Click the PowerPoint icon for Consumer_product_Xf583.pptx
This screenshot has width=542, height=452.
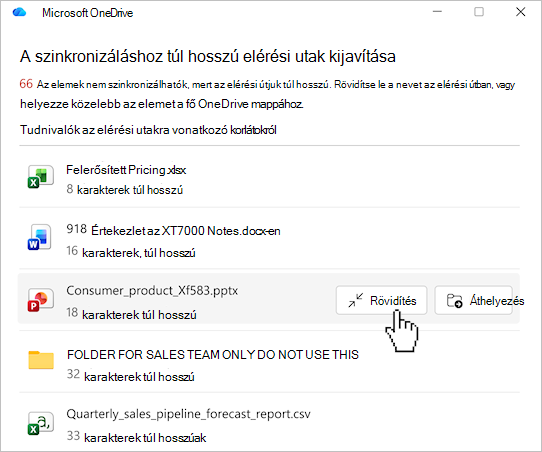(40, 300)
